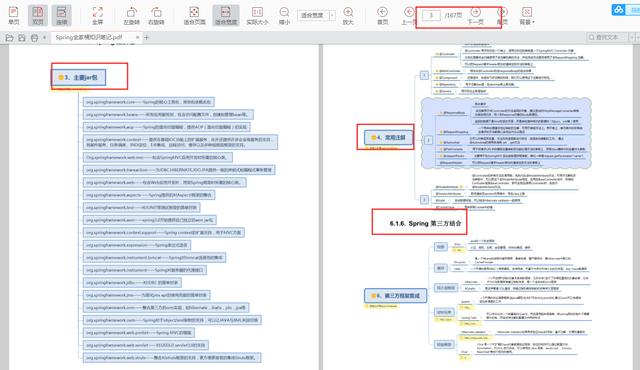
Task: Go to first page (首页)
Action: click(382, 16)
